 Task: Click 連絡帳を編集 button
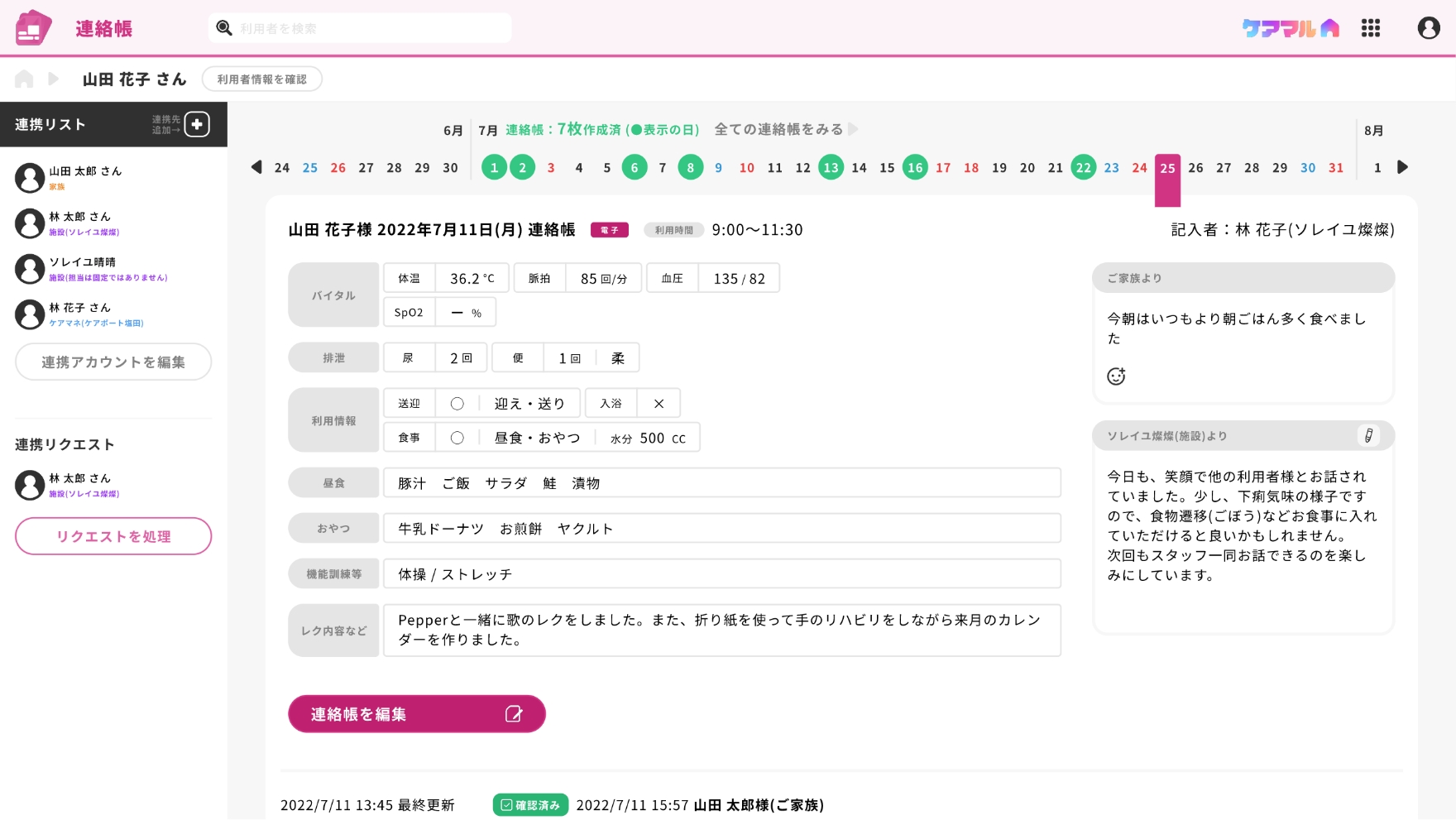(x=417, y=714)
